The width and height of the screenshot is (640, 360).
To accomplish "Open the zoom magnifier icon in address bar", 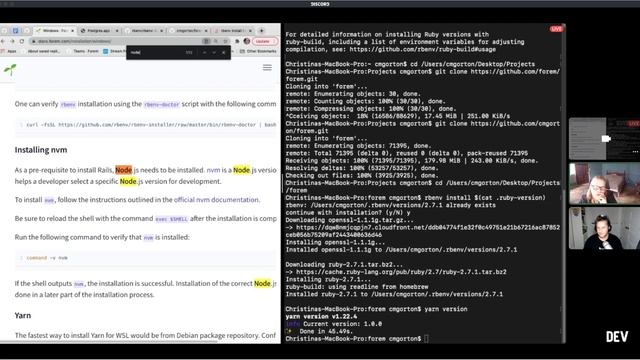I will click(216, 41).
